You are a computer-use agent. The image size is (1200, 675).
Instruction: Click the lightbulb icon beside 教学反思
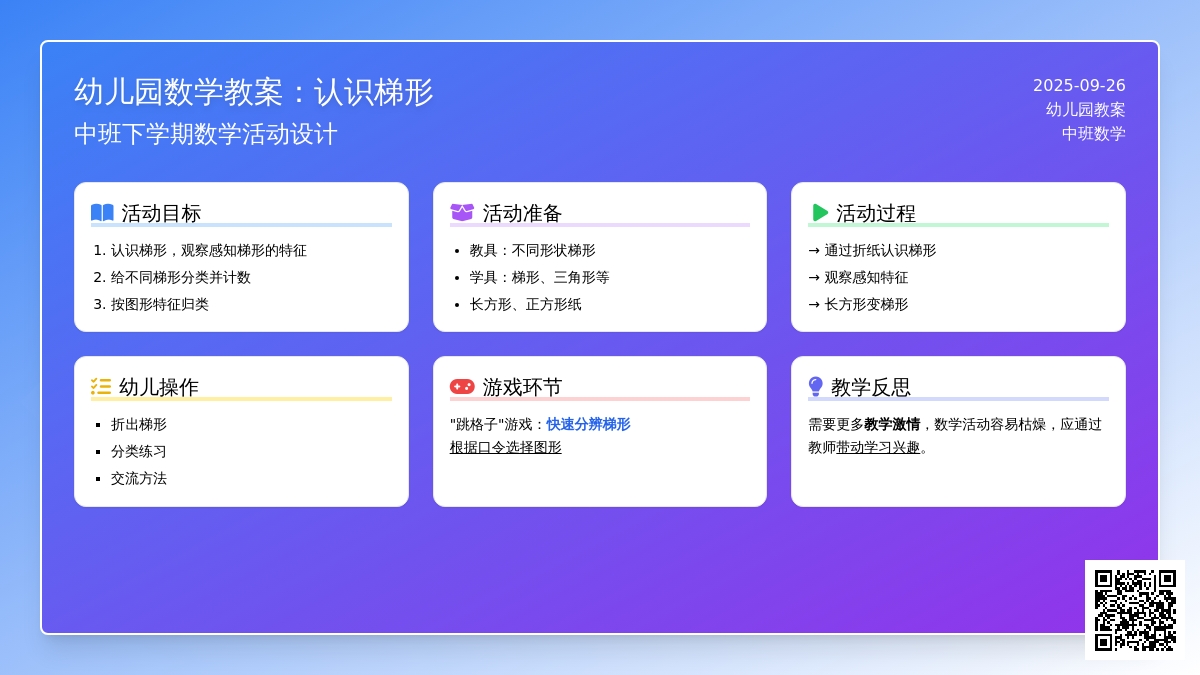(815, 386)
